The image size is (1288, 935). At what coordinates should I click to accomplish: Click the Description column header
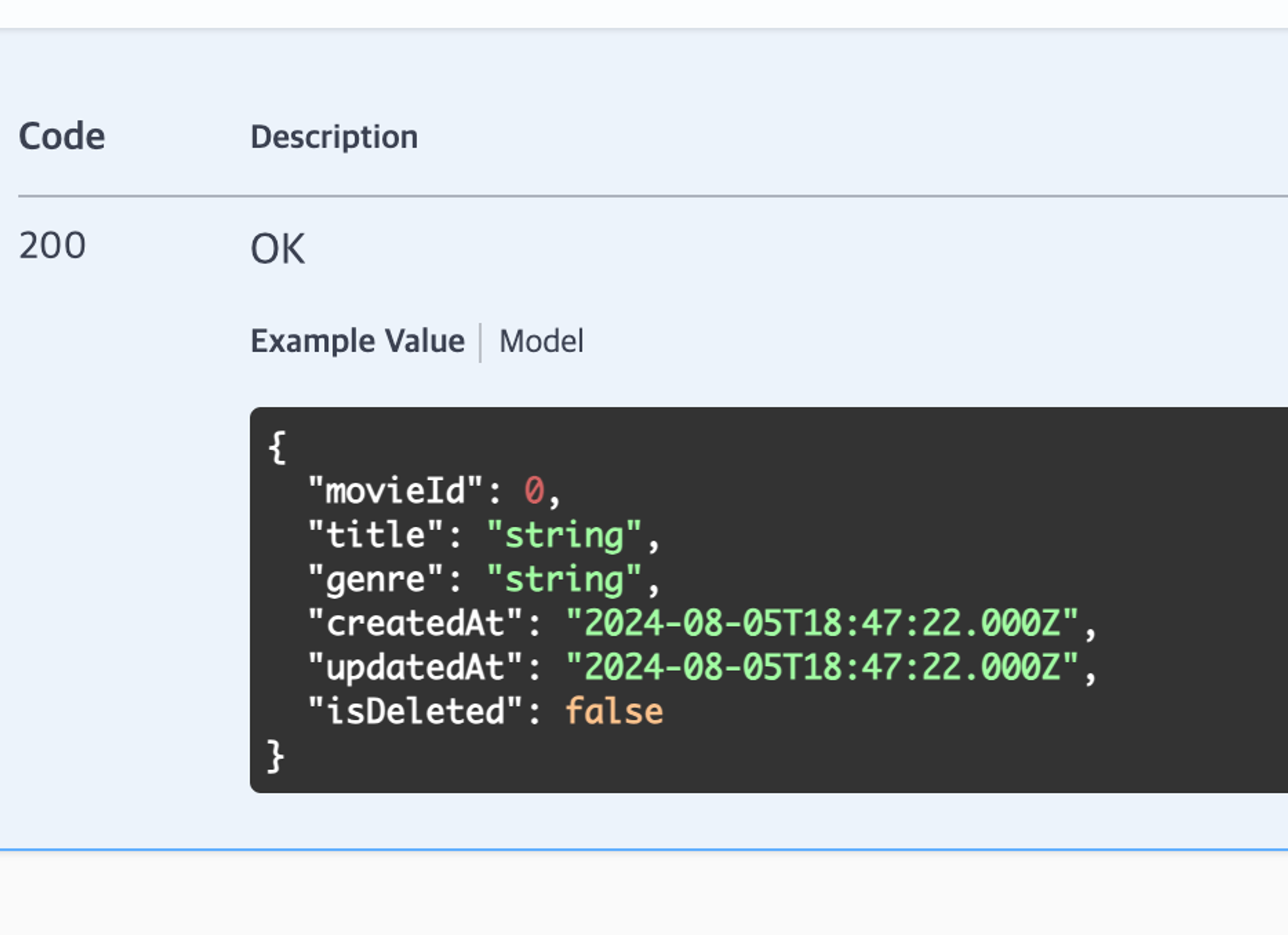pyautogui.click(x=334, y=137)
